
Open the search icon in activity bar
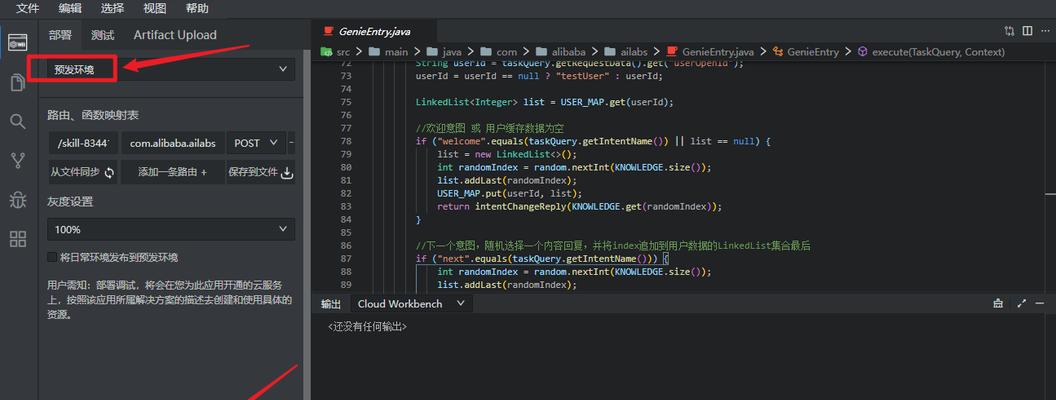[18, 121]
